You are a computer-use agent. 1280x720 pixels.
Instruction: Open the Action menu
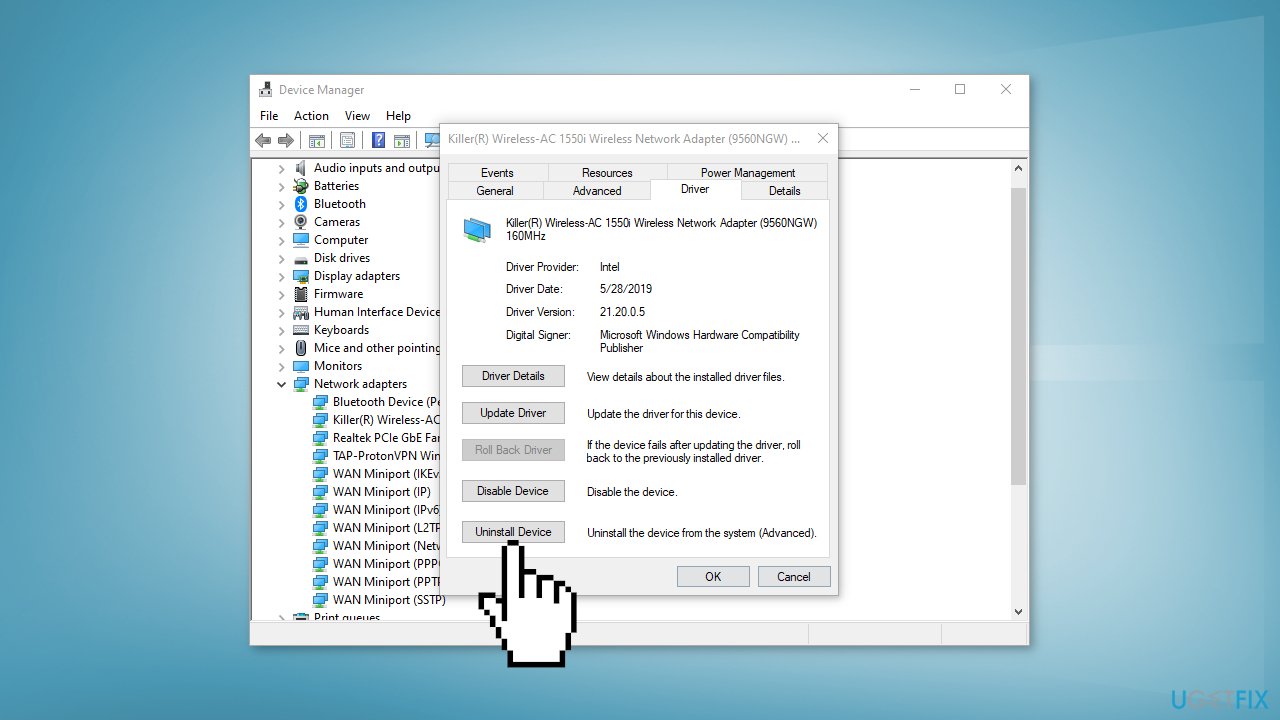(311, 115)
